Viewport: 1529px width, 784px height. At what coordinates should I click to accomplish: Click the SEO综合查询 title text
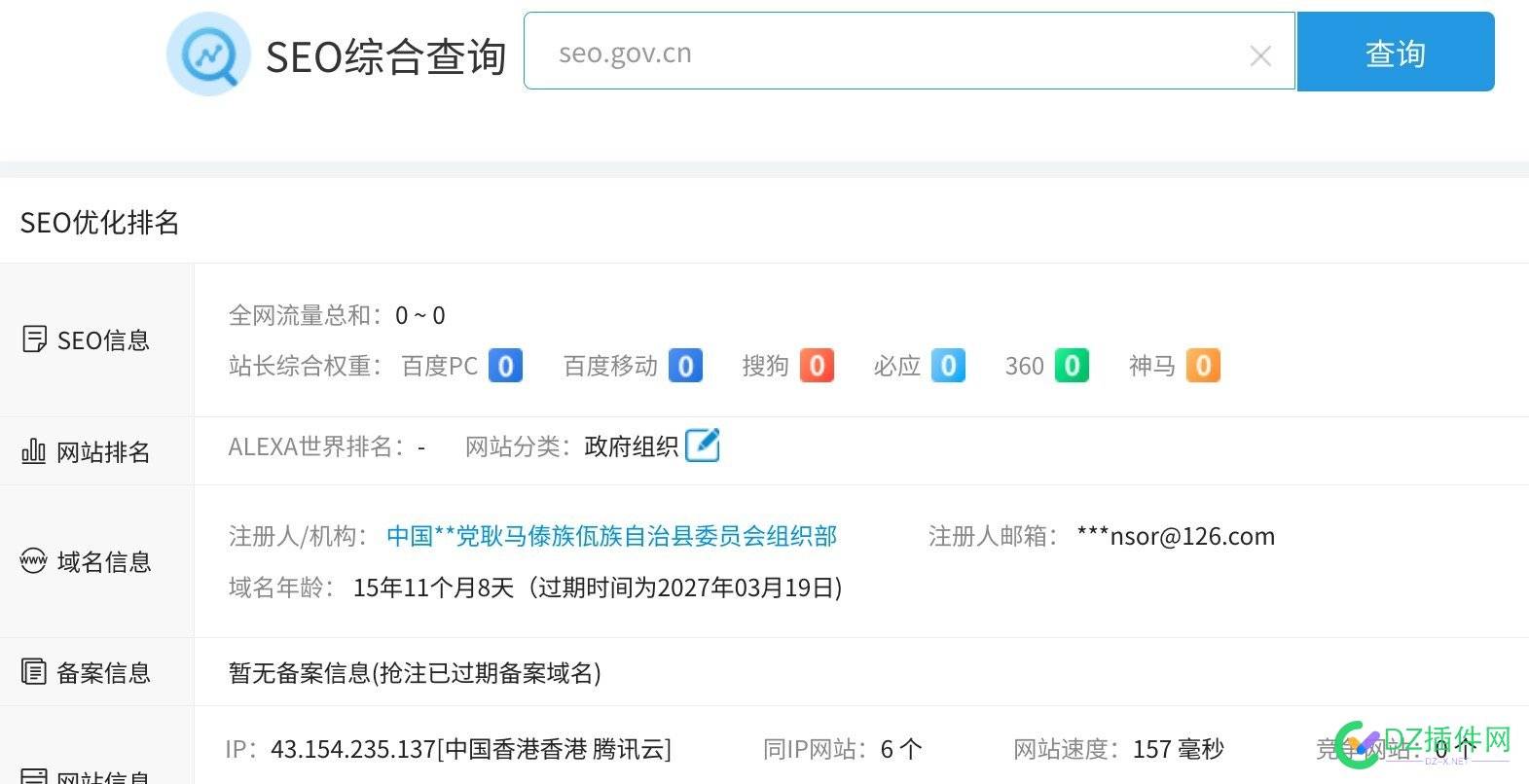click(386, 56)
